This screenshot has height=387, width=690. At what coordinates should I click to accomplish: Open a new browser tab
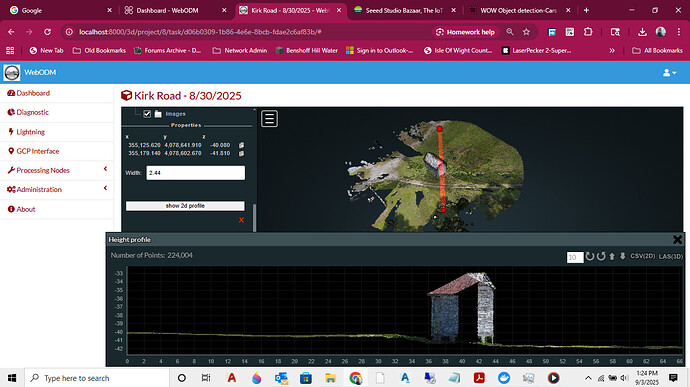pos(586,10)
